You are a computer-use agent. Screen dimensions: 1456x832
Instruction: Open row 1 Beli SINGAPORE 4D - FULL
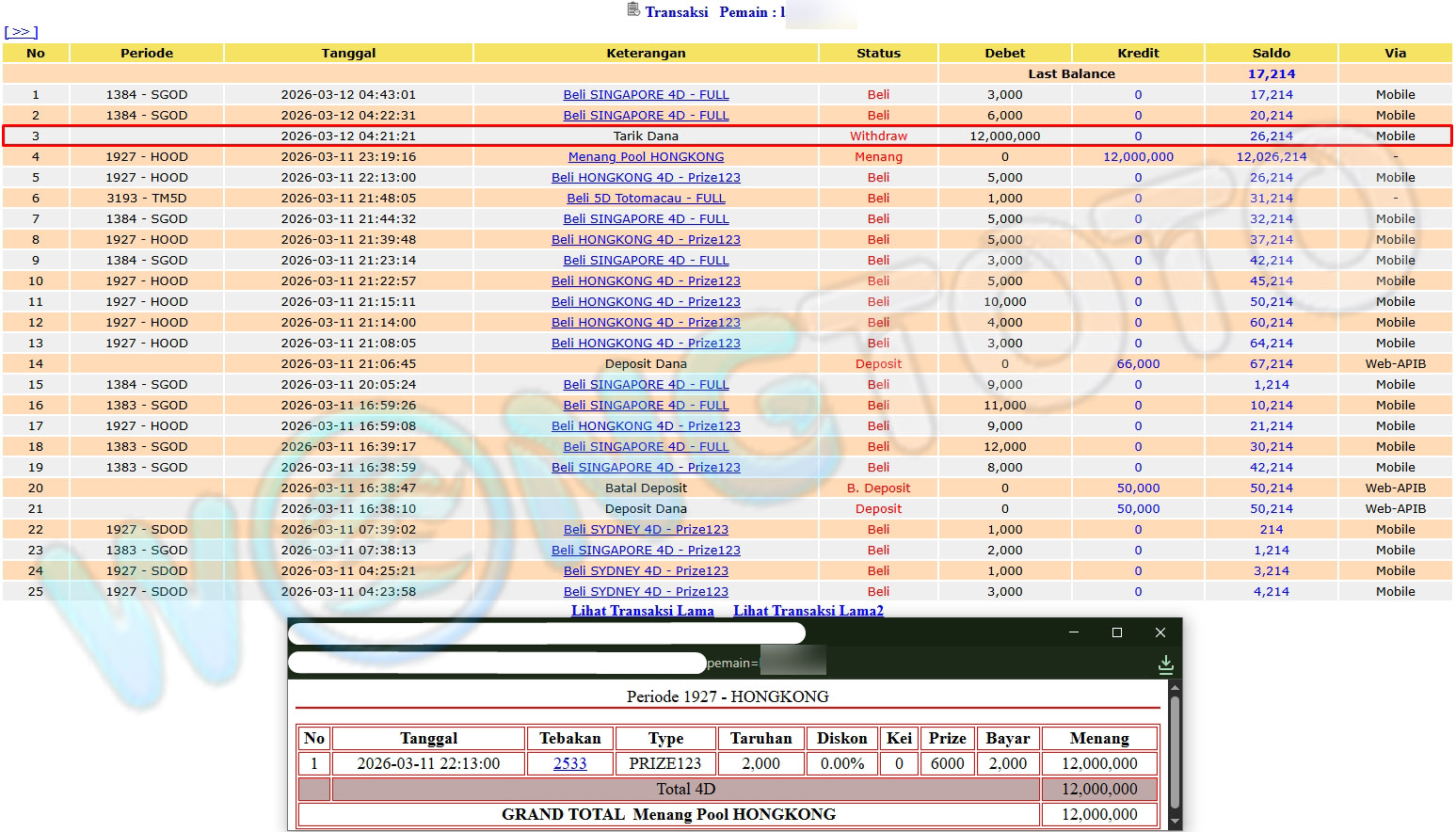(646, 95)
